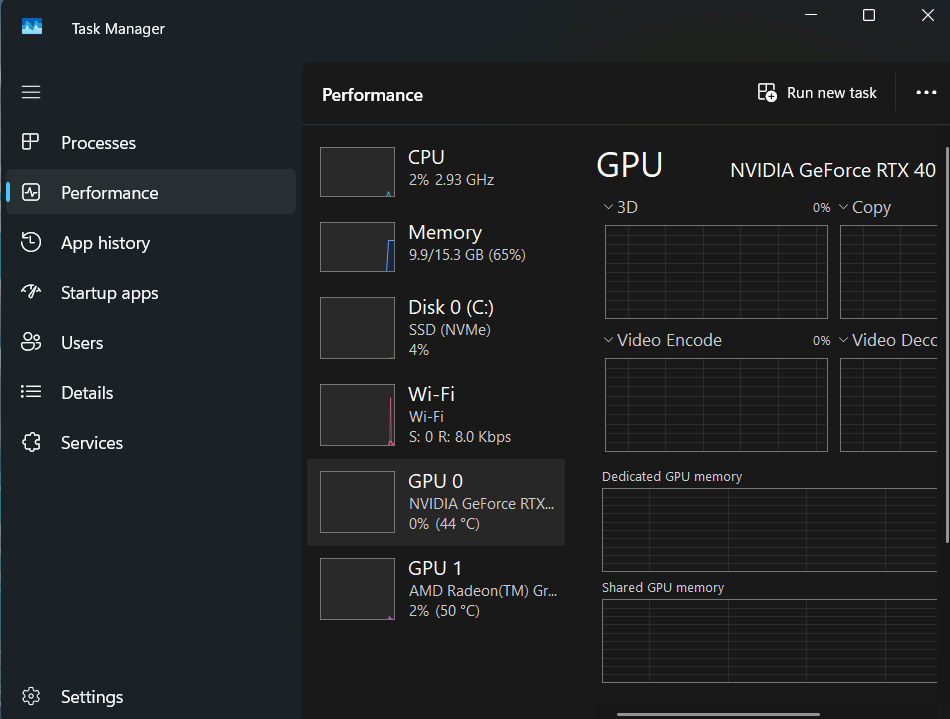Screen dimensions: 950x719
Task: Click the 'Disk 0 (C:)' label
Action: click(451, 307)
